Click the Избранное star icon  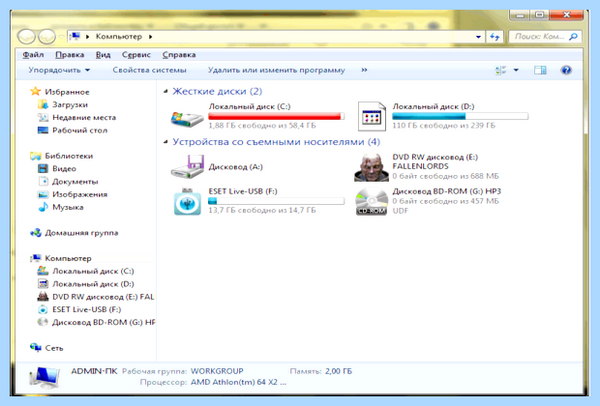35,91
